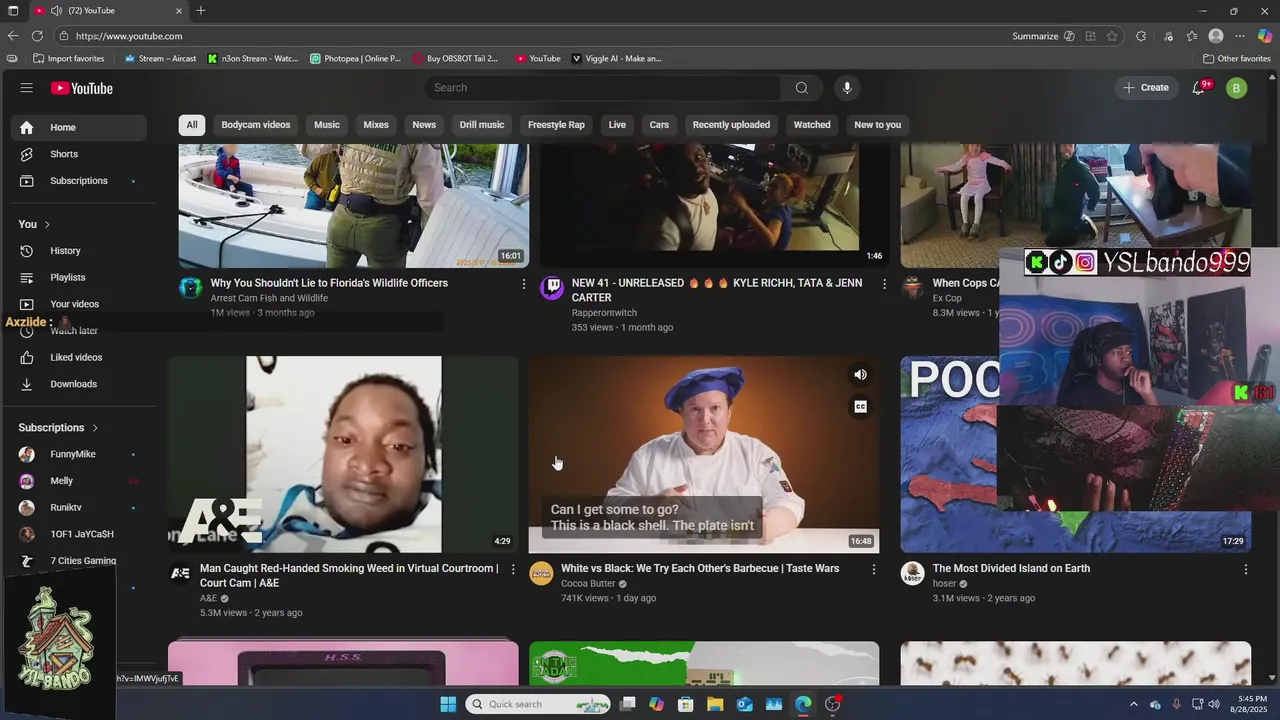
Task: Open Home in the YouTube sidebar
Action: (x=78, y=128)
